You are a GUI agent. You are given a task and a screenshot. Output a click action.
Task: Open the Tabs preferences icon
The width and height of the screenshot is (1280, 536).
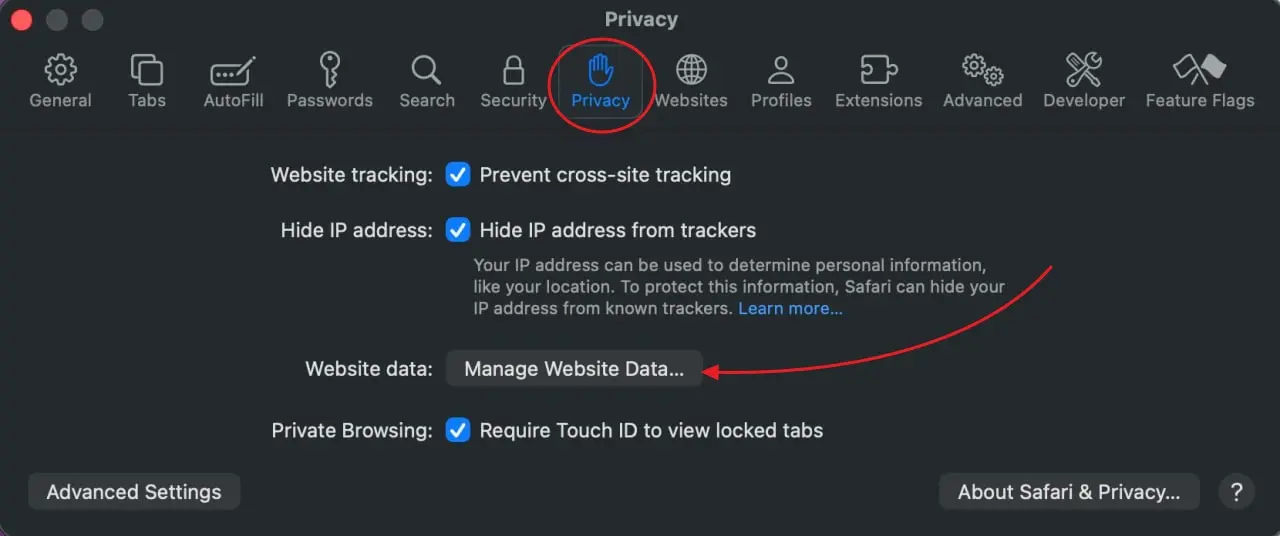pyautogui.click(x=146, y=71)
